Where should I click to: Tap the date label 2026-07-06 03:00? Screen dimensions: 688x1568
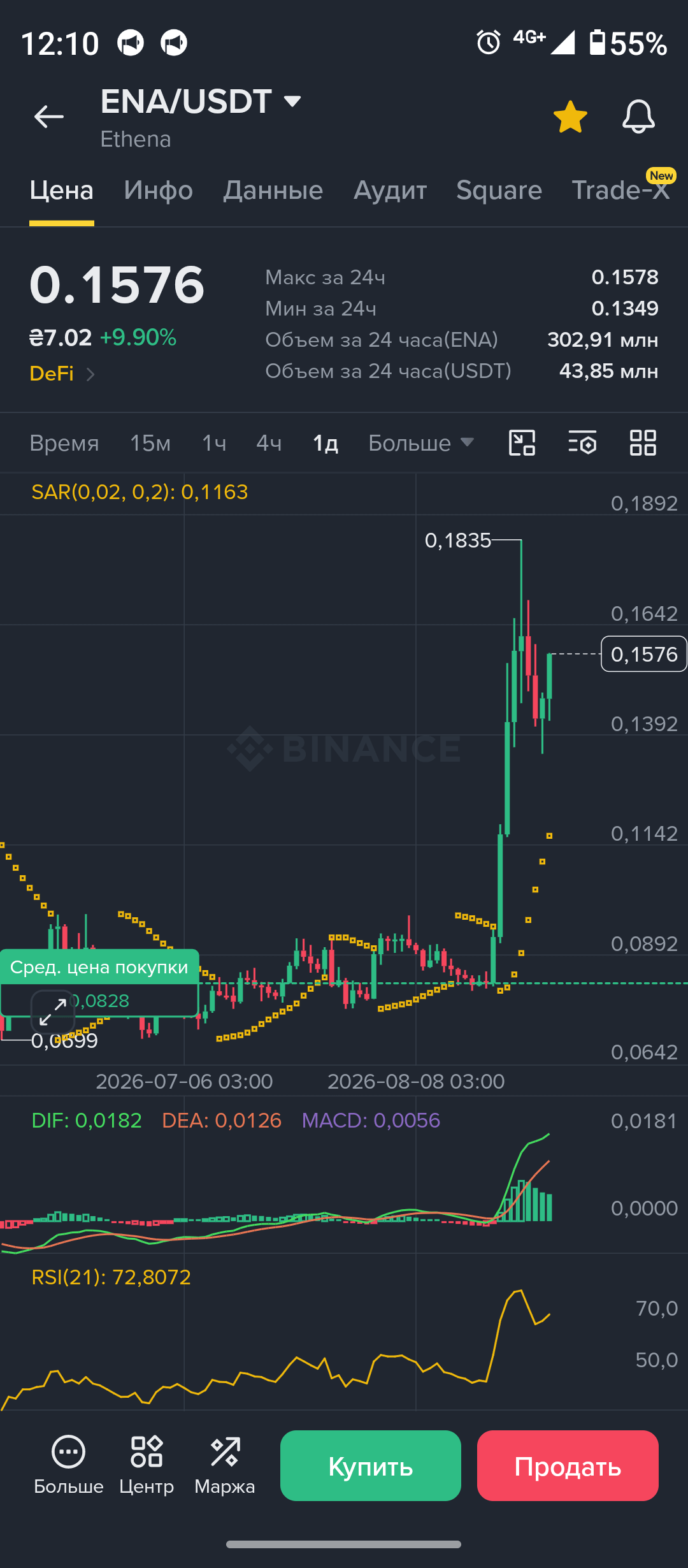point(184,1081)
